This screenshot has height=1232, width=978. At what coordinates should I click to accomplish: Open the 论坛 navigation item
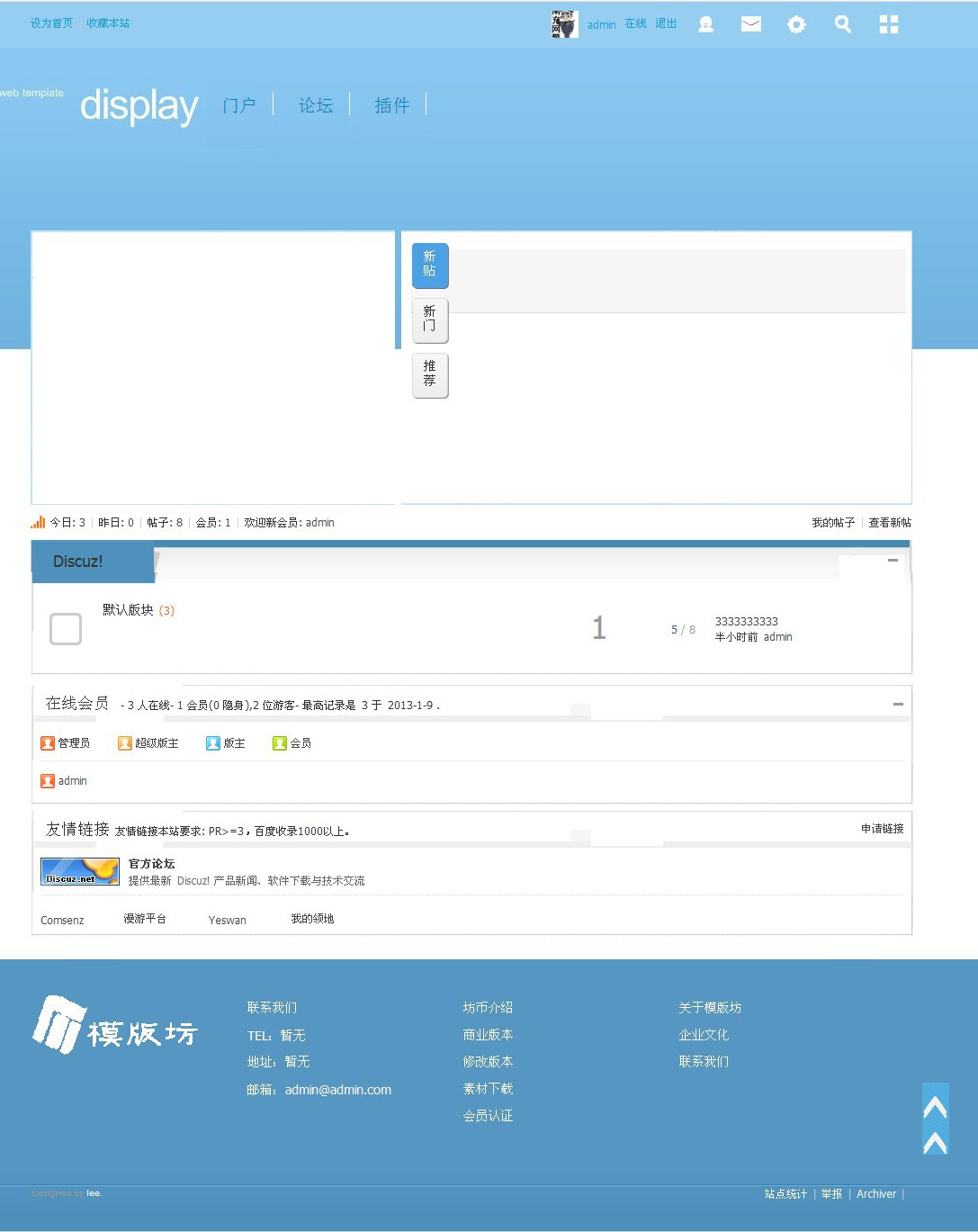(316, 105)
